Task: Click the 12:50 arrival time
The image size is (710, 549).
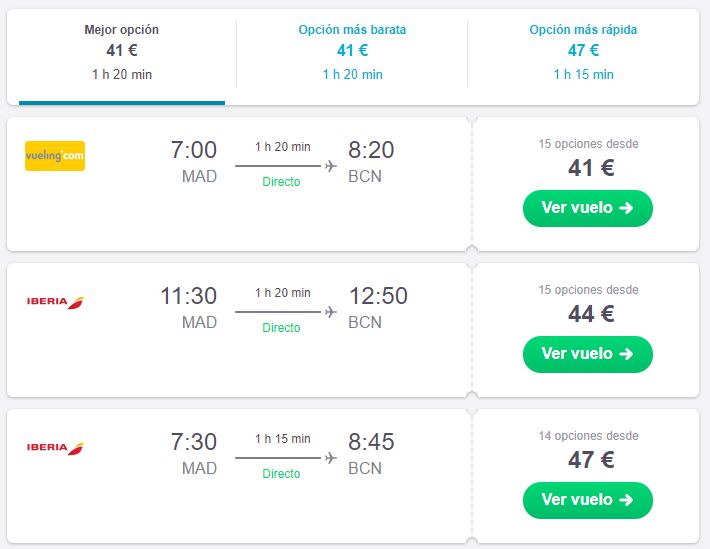Action: click(x=378, y=296)
